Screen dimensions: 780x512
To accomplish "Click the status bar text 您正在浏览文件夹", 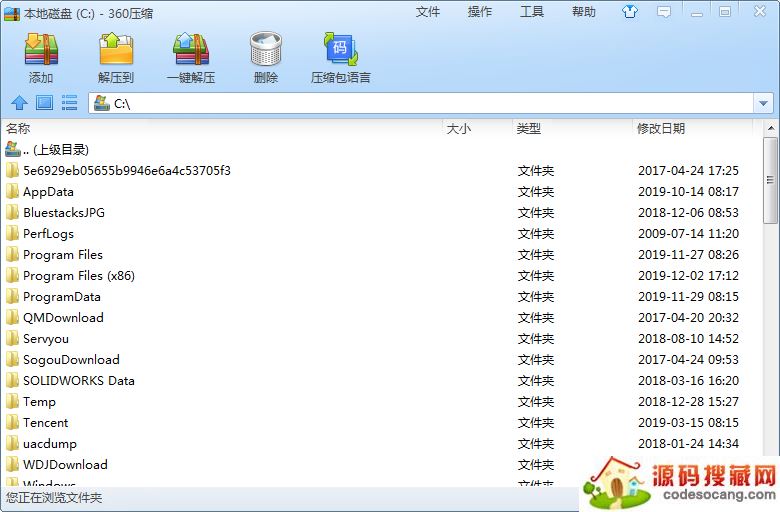I will point(54,498).
